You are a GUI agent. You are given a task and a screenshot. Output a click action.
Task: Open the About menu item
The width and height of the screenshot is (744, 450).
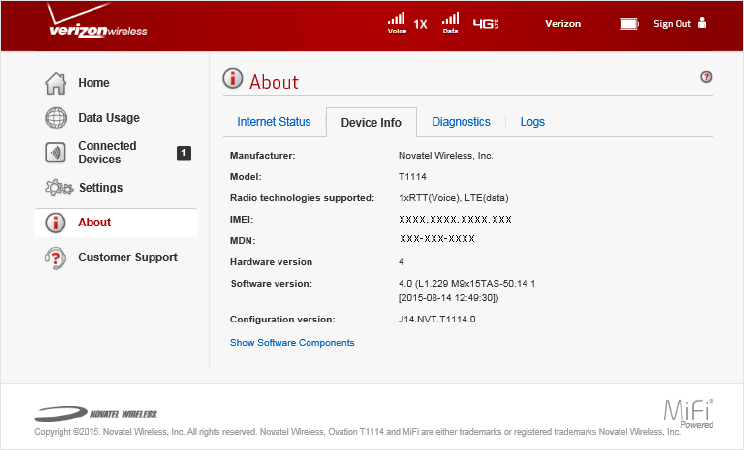point(95,222)
